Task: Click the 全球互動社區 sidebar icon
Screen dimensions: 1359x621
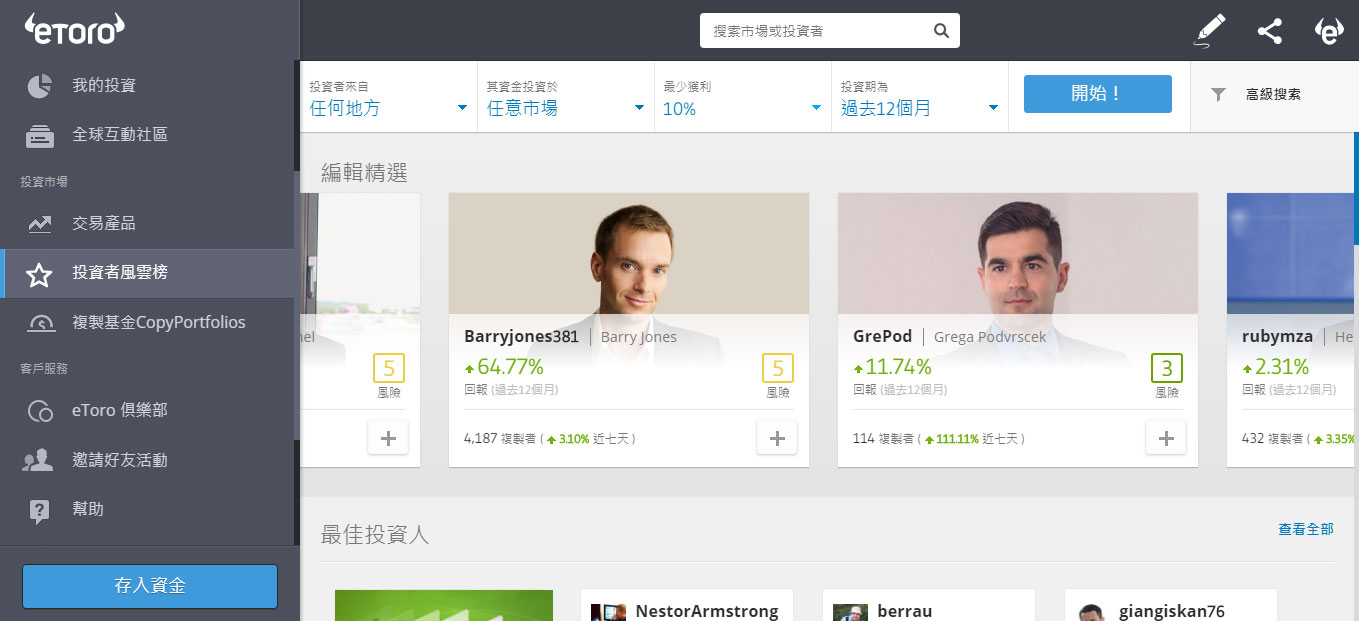Action: coord(39,135)
